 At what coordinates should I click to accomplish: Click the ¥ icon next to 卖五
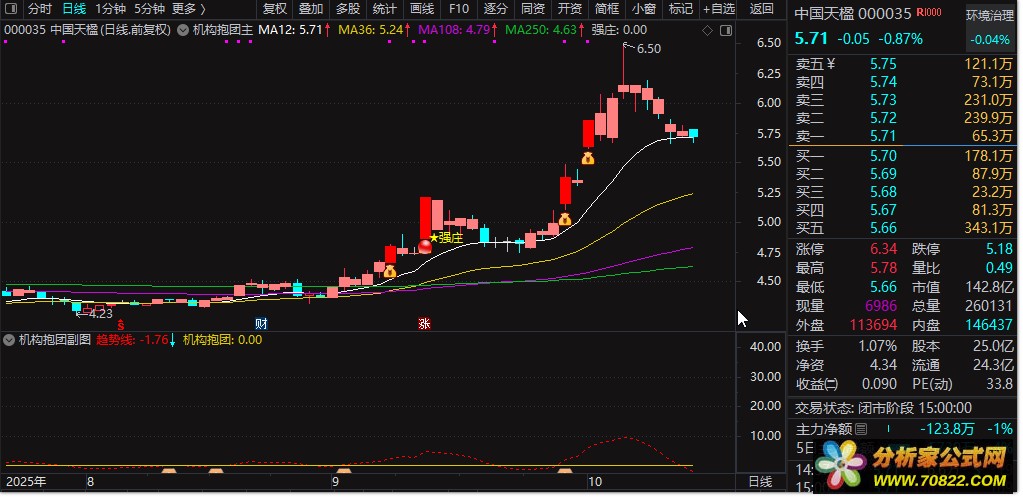pyautogui.click(x=831, y=64)
